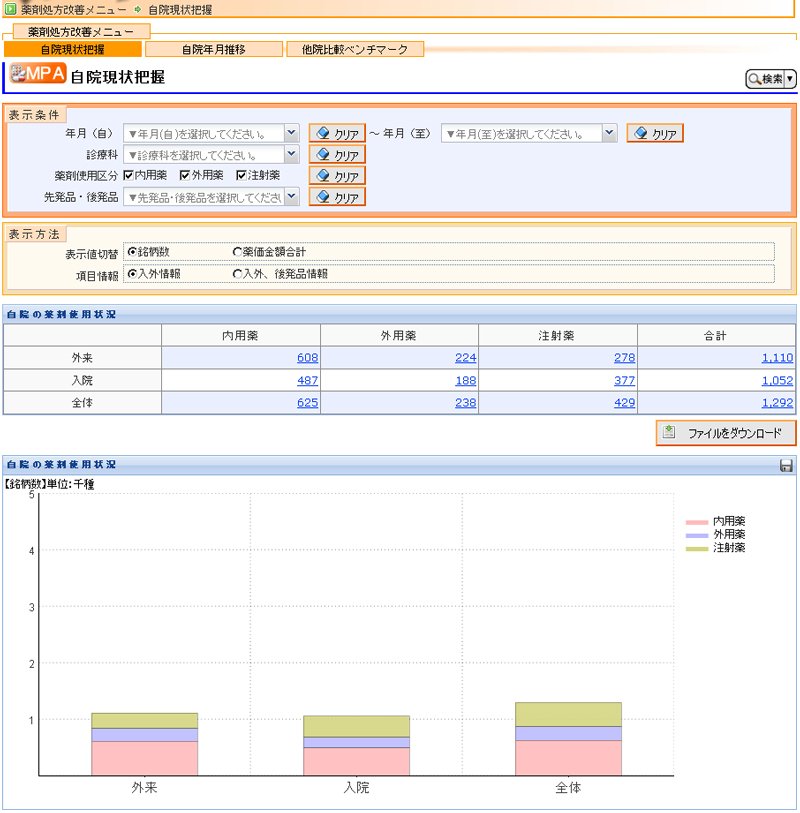Click the 外用薬 lavender legend swatch
This screenshot has height=813, width=800.
point(696,535)
